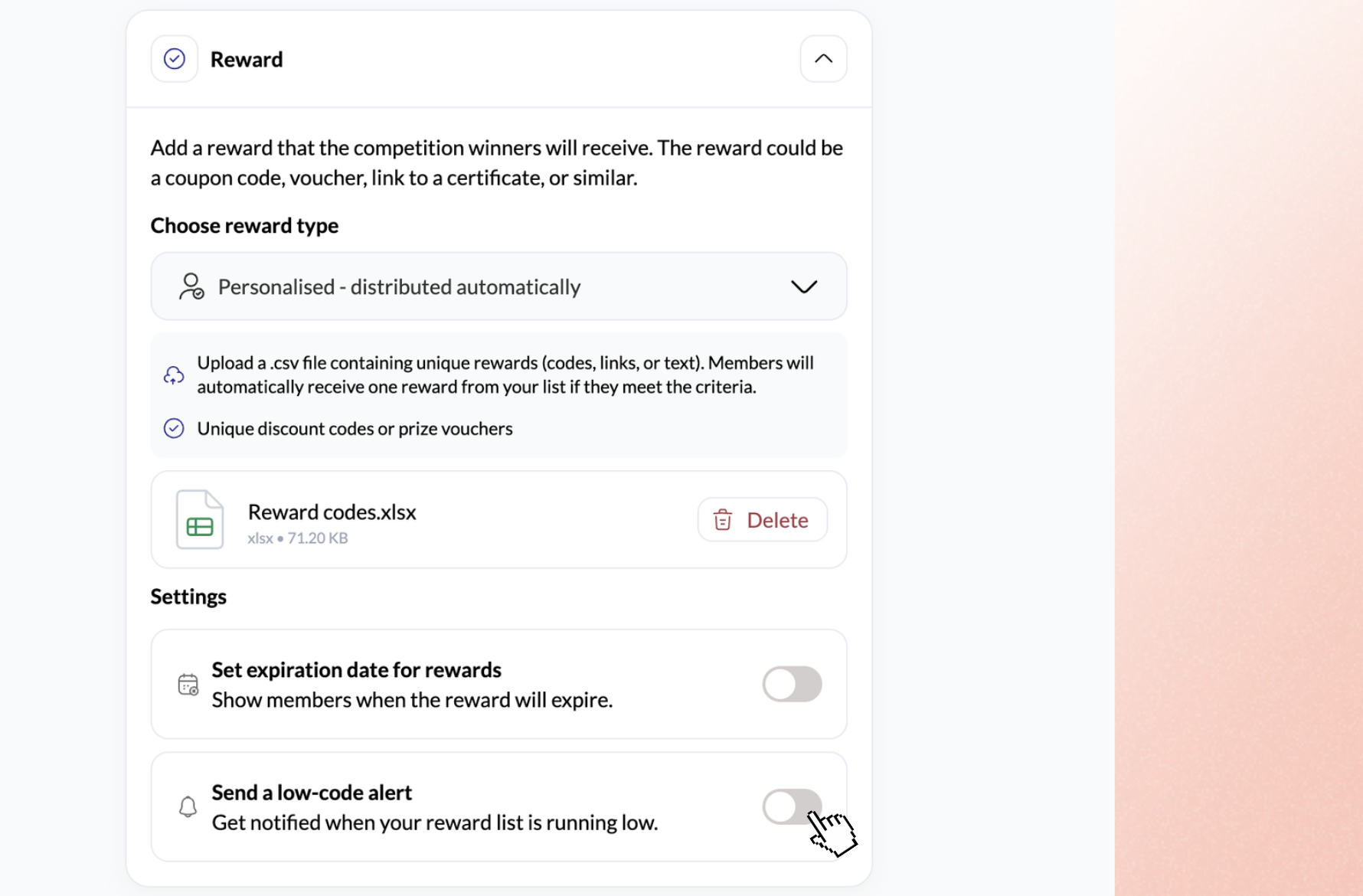This screenshot has width=1363, height=896.
Task: Click the Reward section header title
Action: 247,59
